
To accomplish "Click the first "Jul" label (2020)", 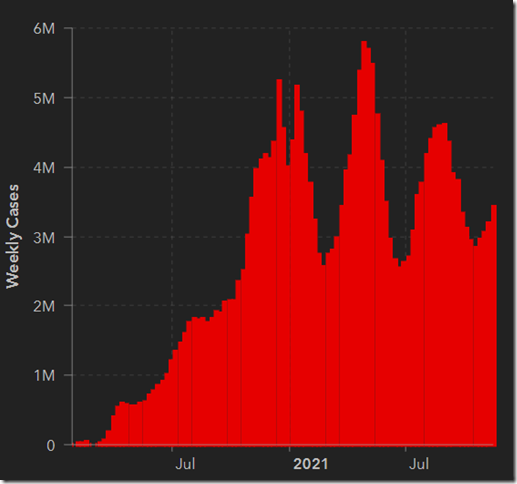I will pyautogui.click(x=185, y=464).
